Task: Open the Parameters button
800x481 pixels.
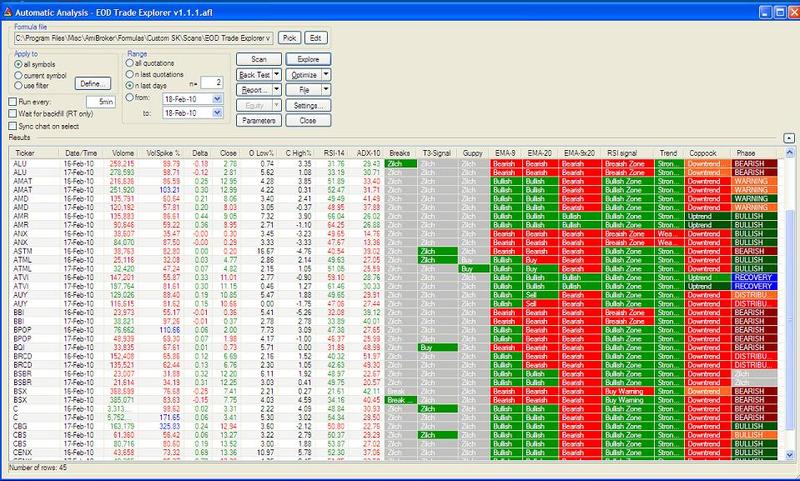Action: [x=259, y=120]
